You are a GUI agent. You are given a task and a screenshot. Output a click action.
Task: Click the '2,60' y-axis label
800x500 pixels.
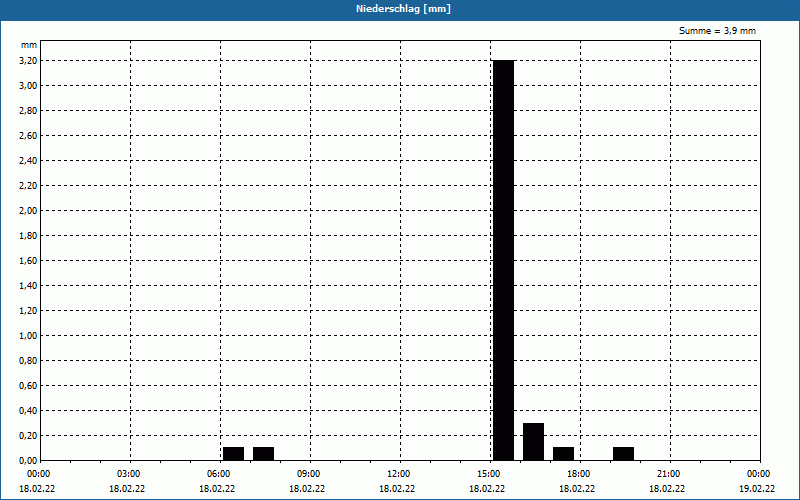coord(28,136)
